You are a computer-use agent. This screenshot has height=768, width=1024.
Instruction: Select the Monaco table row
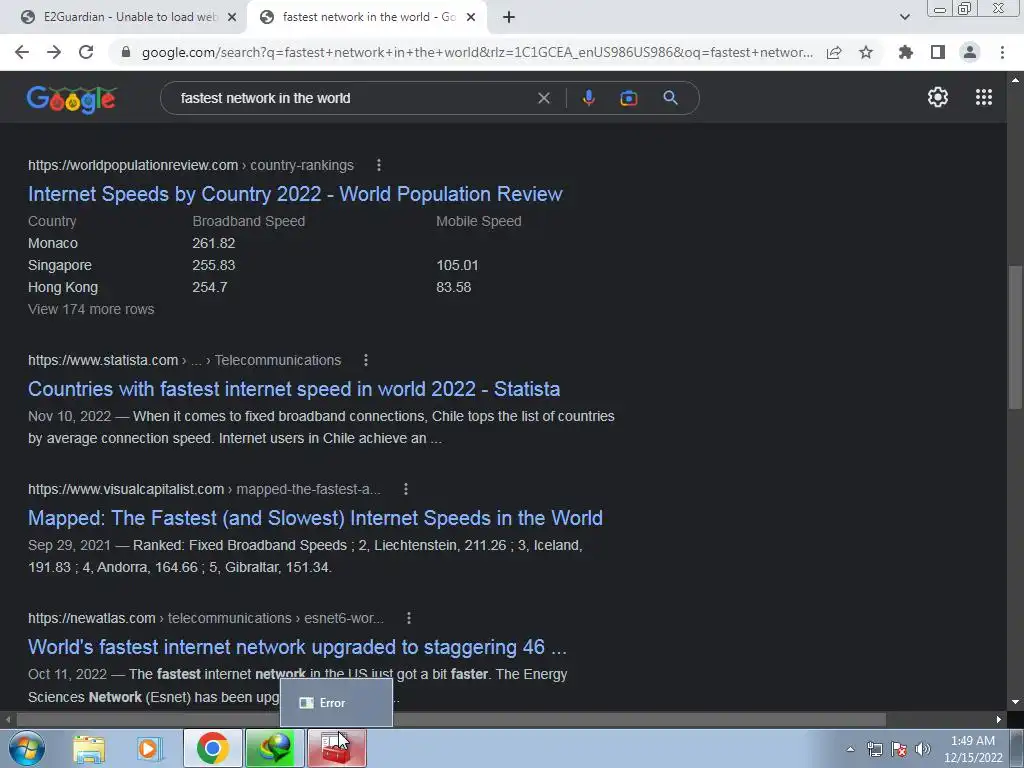[x=274, y=243]
